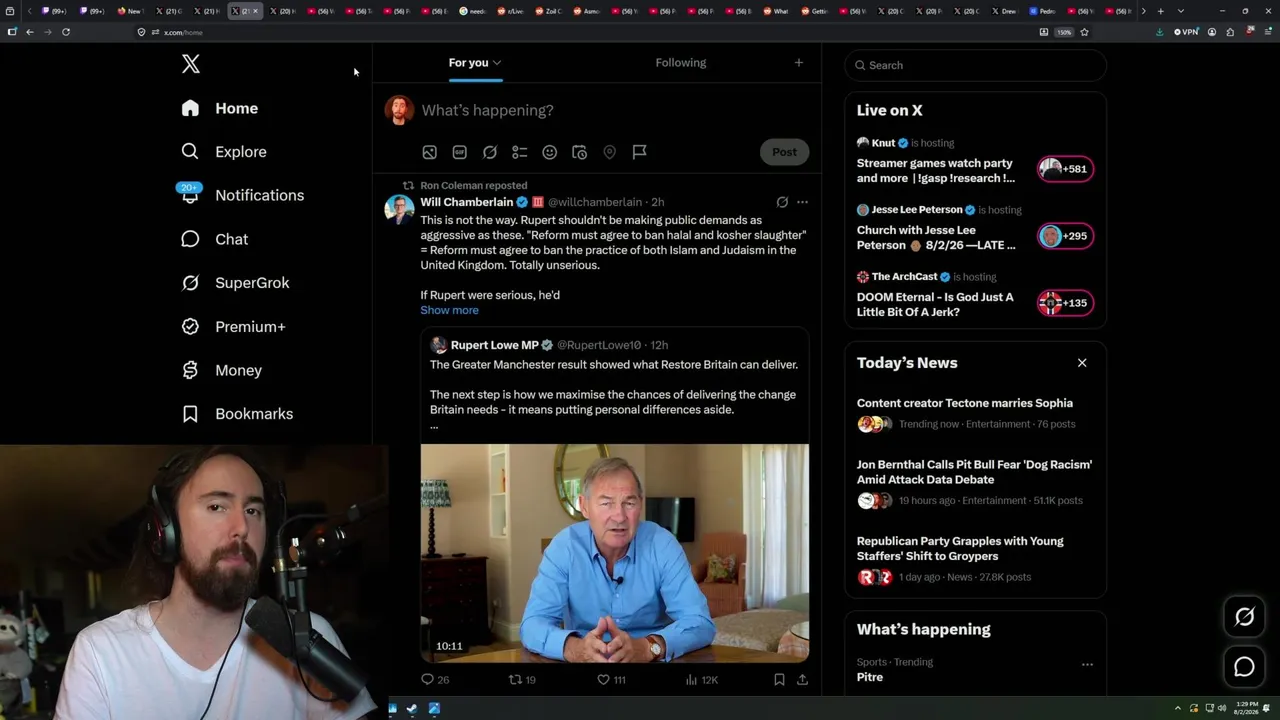Tag a location on the post
1280x720 pixels.
[x=609, y=152]
